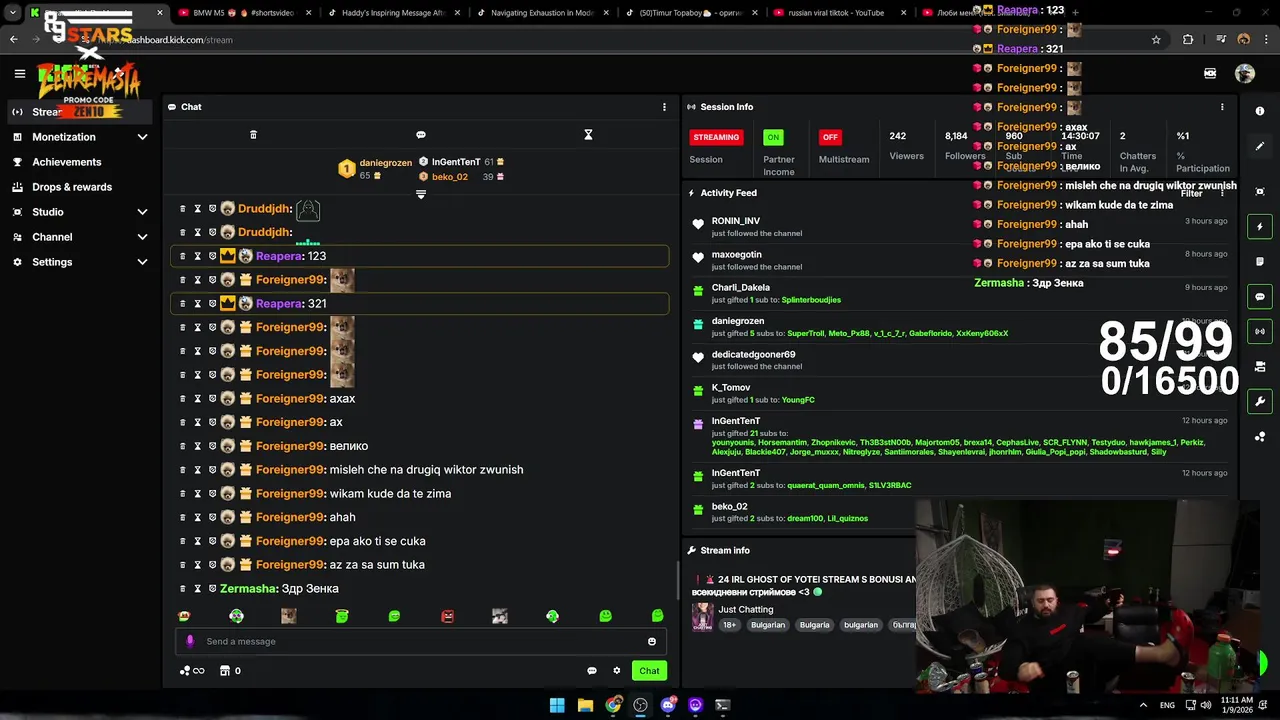Click the 18+ stream tag

[729, 625]
